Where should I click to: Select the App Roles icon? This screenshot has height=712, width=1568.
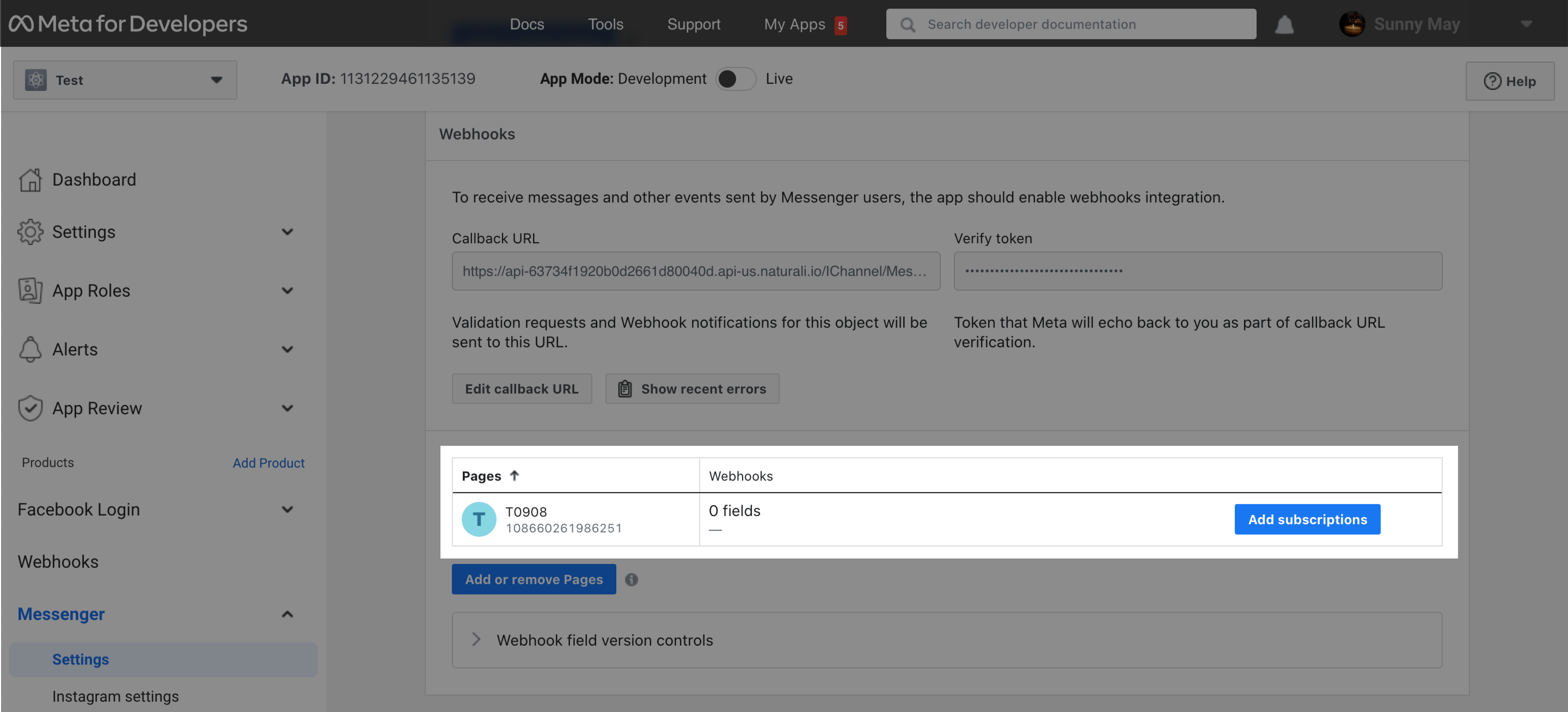tap(30, 290)
